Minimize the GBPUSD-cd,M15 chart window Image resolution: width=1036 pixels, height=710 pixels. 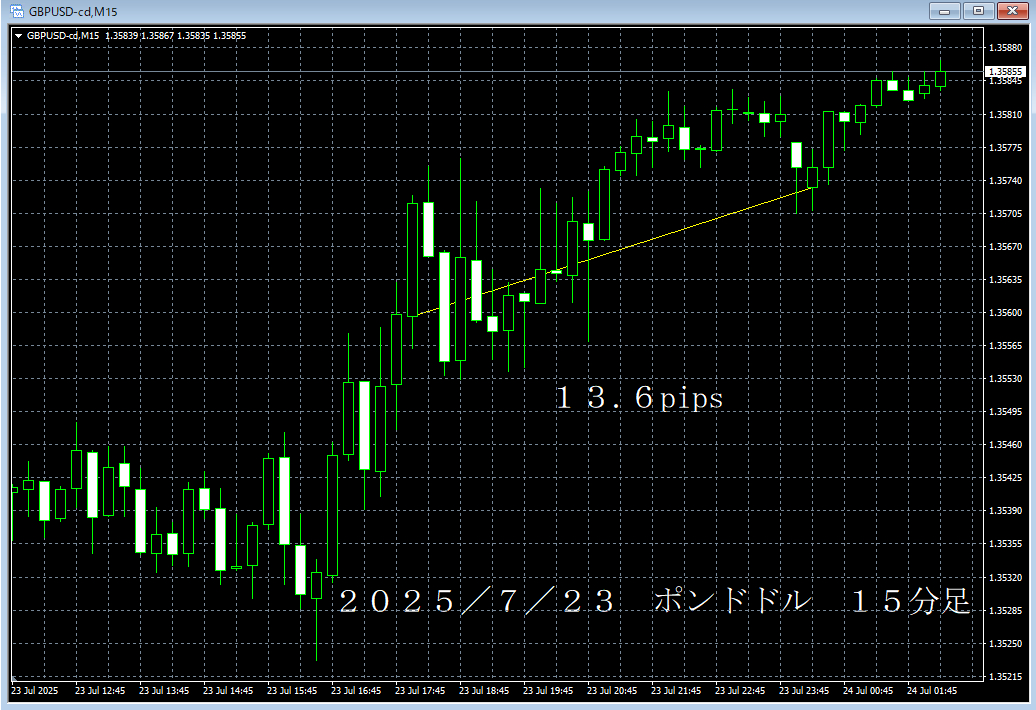click(x=944, y=11)
